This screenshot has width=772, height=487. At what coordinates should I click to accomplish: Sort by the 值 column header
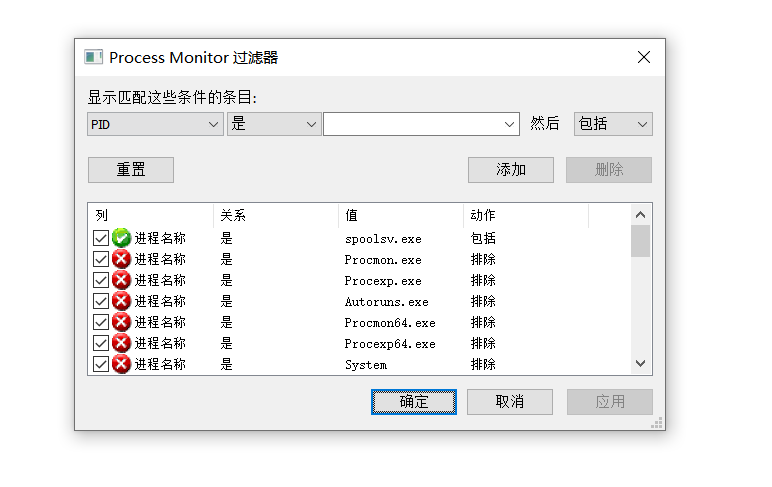(x=401, y=215)
